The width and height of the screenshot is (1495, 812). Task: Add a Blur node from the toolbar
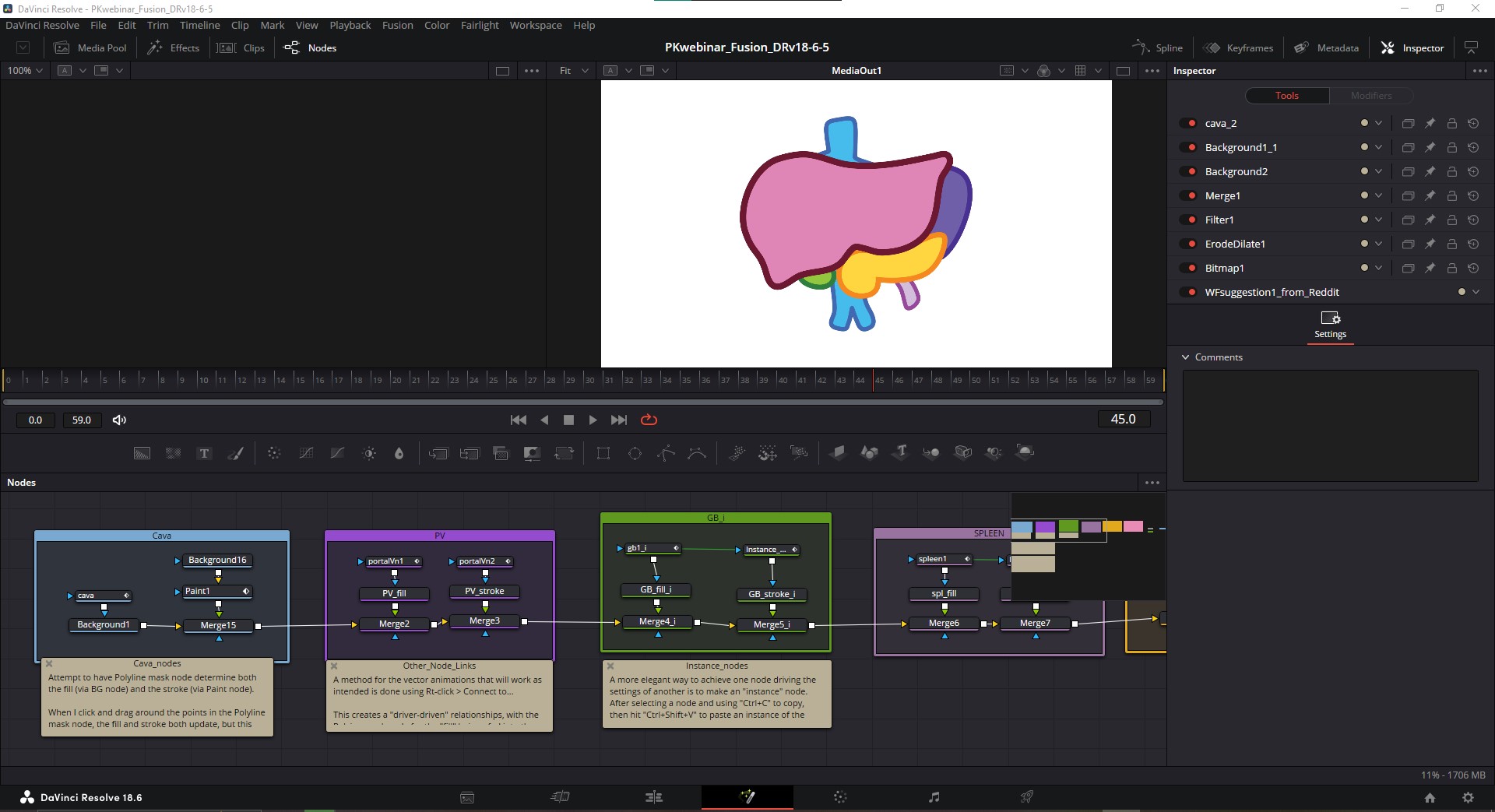(399, 453)
